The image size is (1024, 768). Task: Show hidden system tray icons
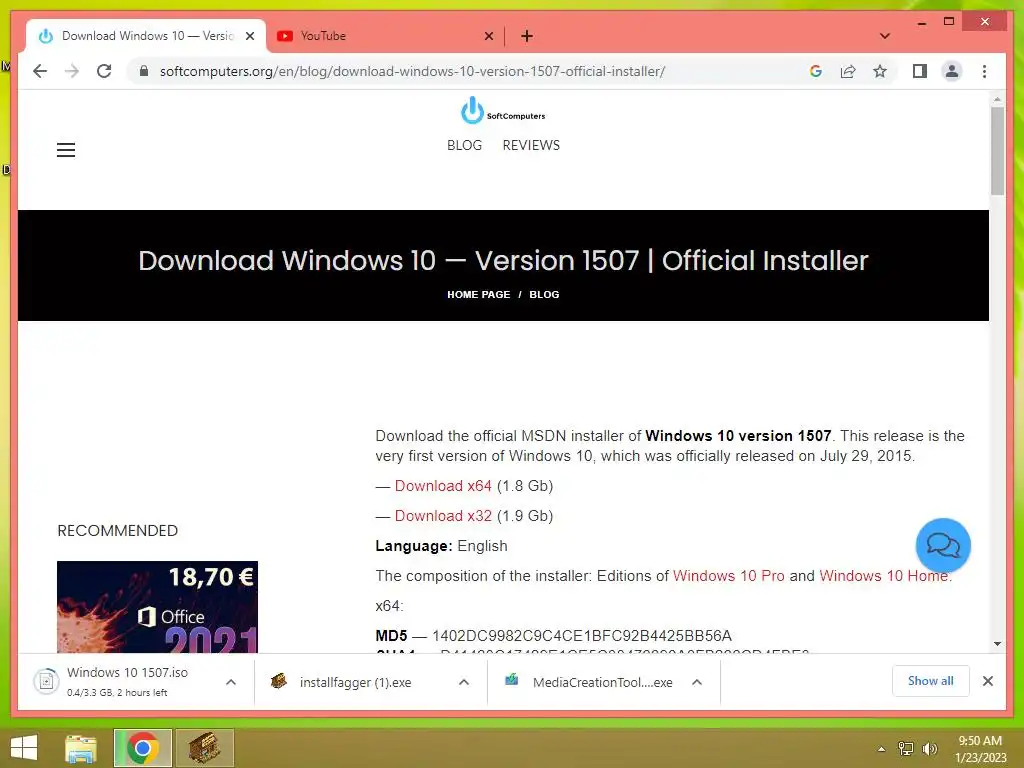pyautogui.click(x=882, y=749)
